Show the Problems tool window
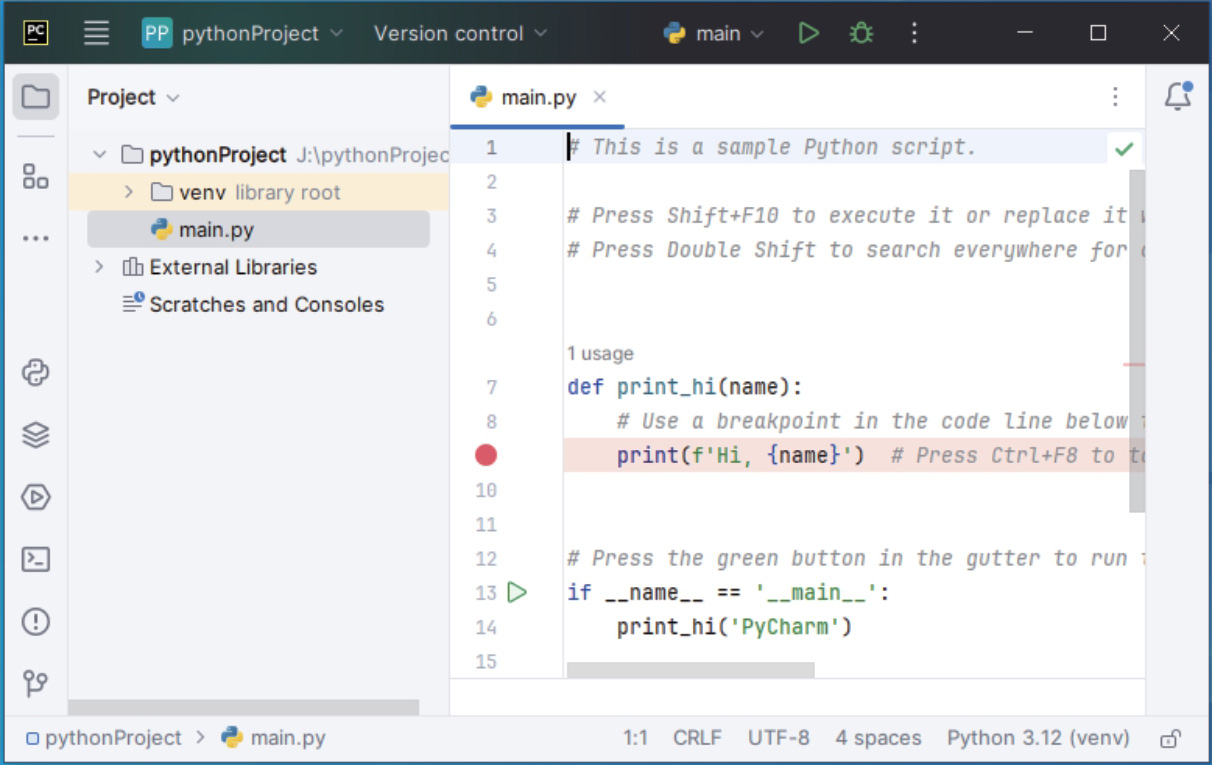1212x765 pixels. [x=36, y=621]
